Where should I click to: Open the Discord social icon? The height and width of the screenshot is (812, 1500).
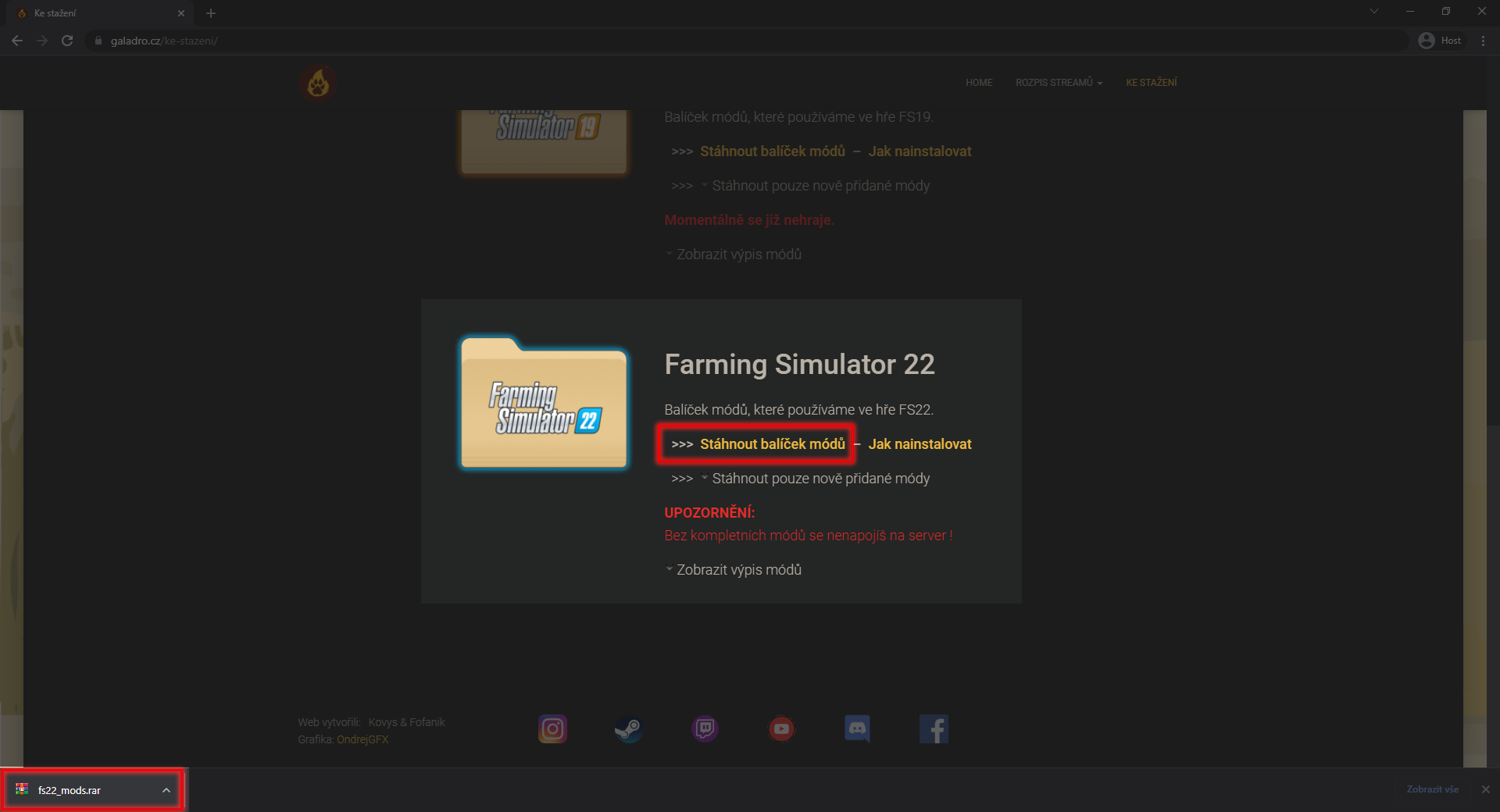[858, 729]
